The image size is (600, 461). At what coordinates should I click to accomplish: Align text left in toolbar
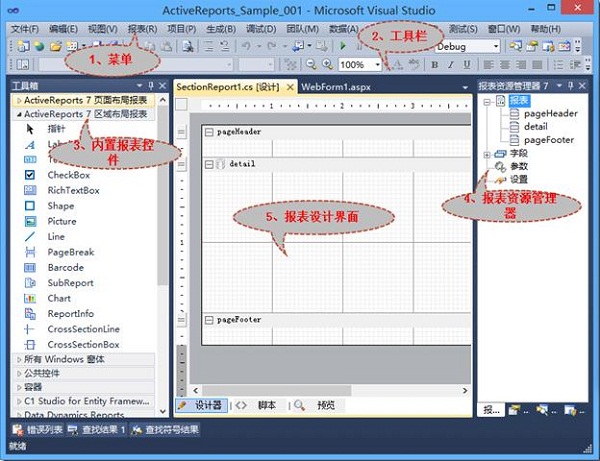pos(488,65)
